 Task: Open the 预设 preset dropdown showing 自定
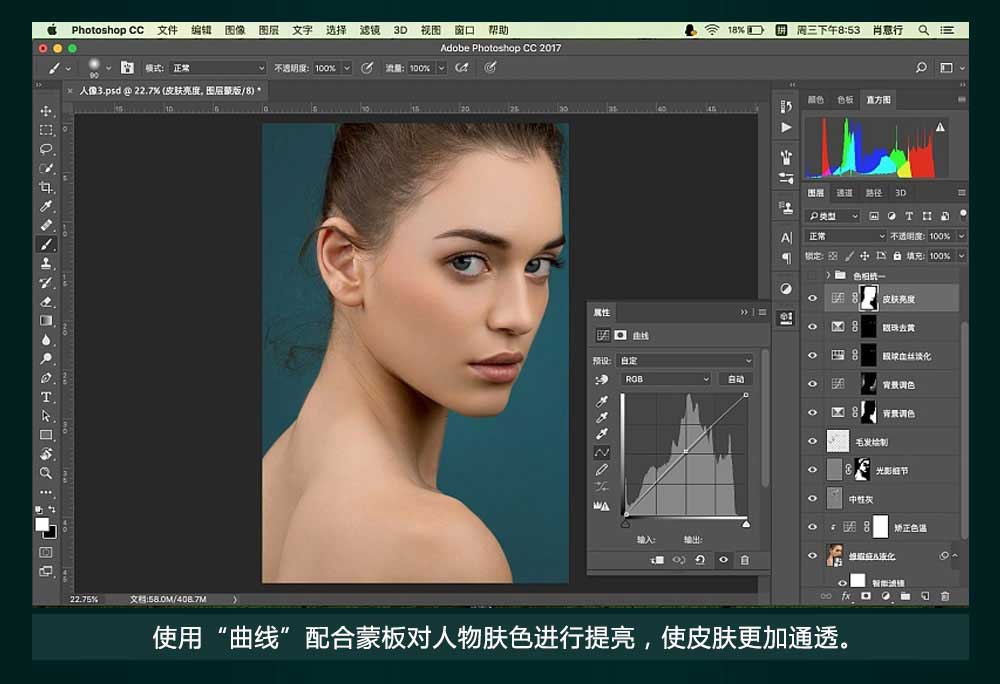(x=685, y=360)
